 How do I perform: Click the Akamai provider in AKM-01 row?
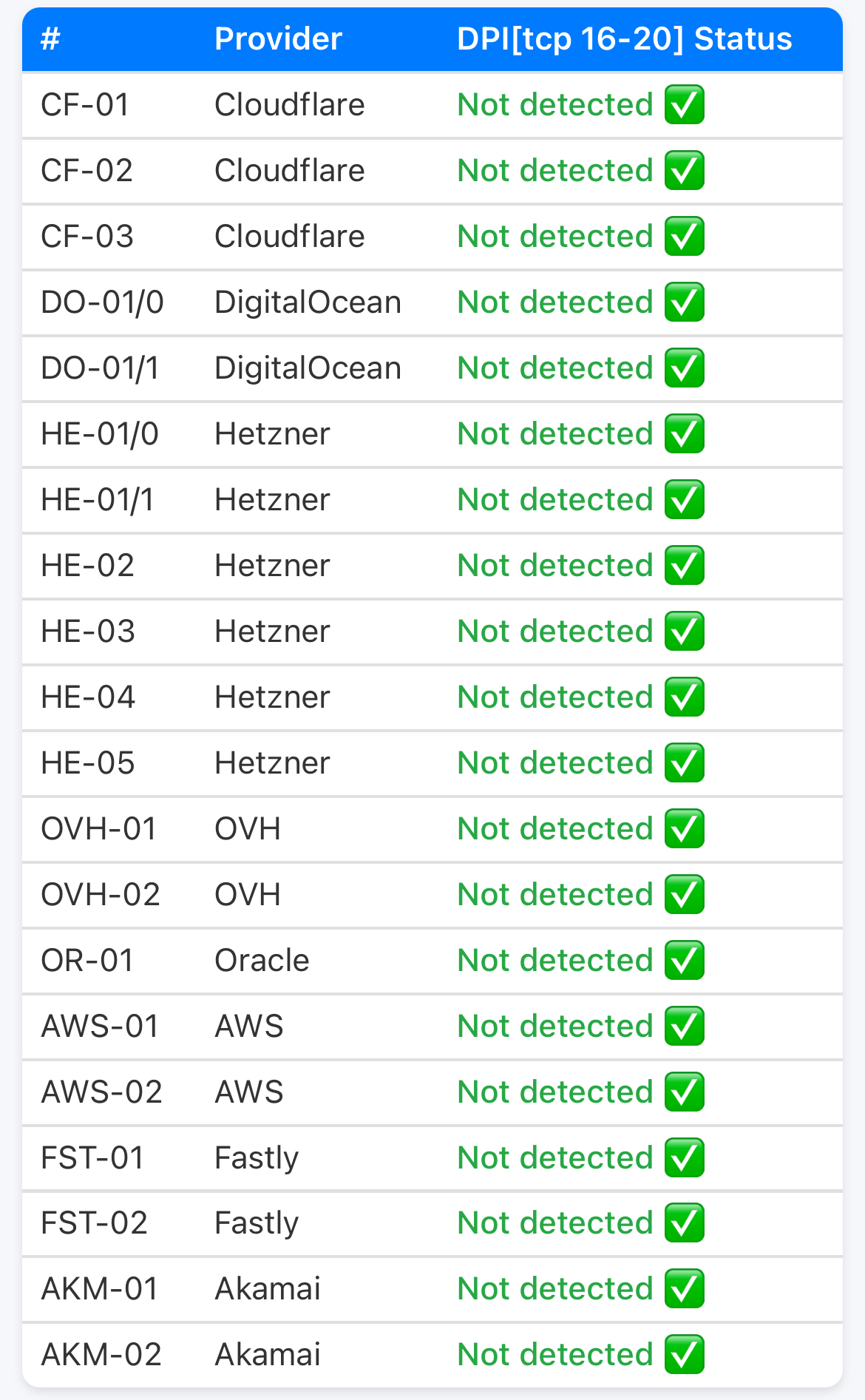pyautogui.click(x=268, y=1289)
